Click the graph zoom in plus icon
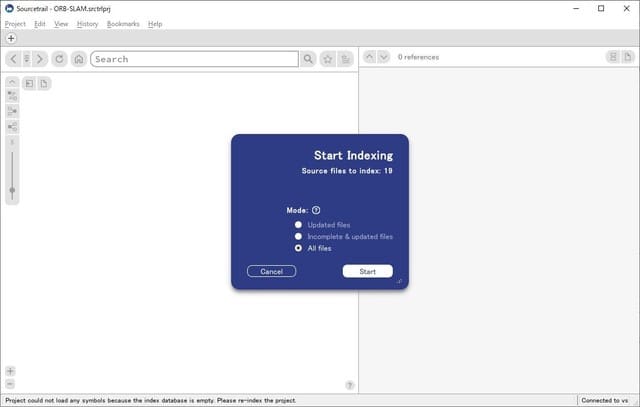Viewport: 640px width, 407px height. (11, 371)
